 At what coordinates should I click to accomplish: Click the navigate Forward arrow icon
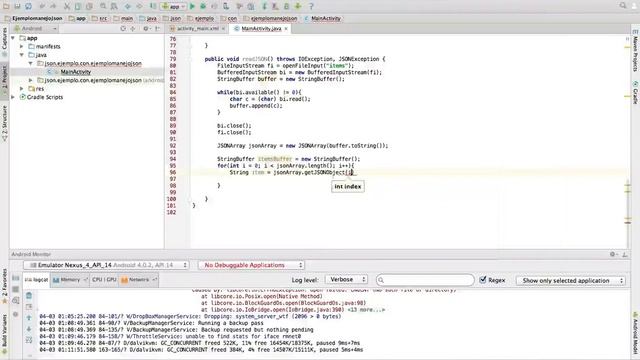click(x=139, y=6)
